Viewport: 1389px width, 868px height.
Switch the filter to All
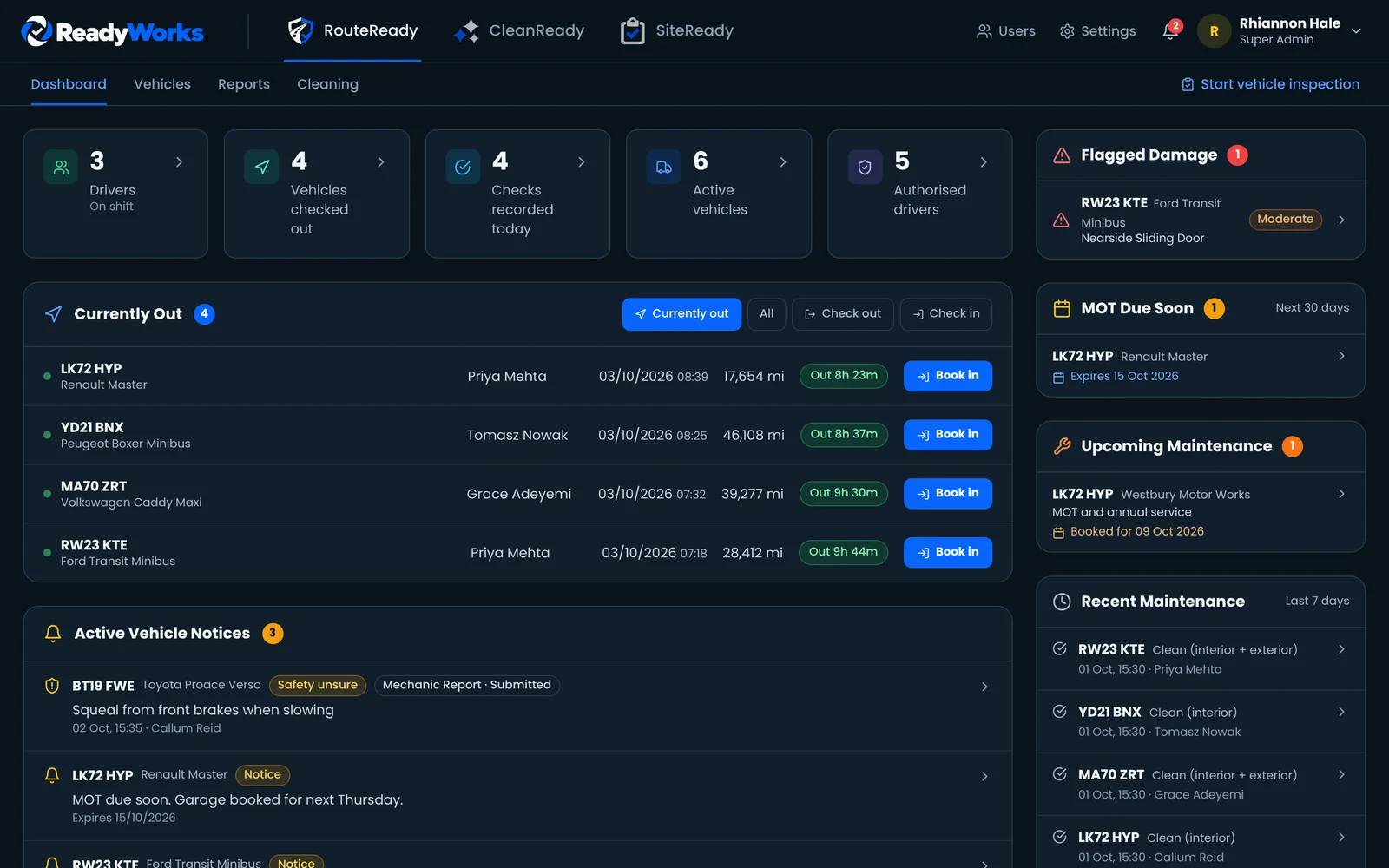pyautogui.click(x=767, y=314)
